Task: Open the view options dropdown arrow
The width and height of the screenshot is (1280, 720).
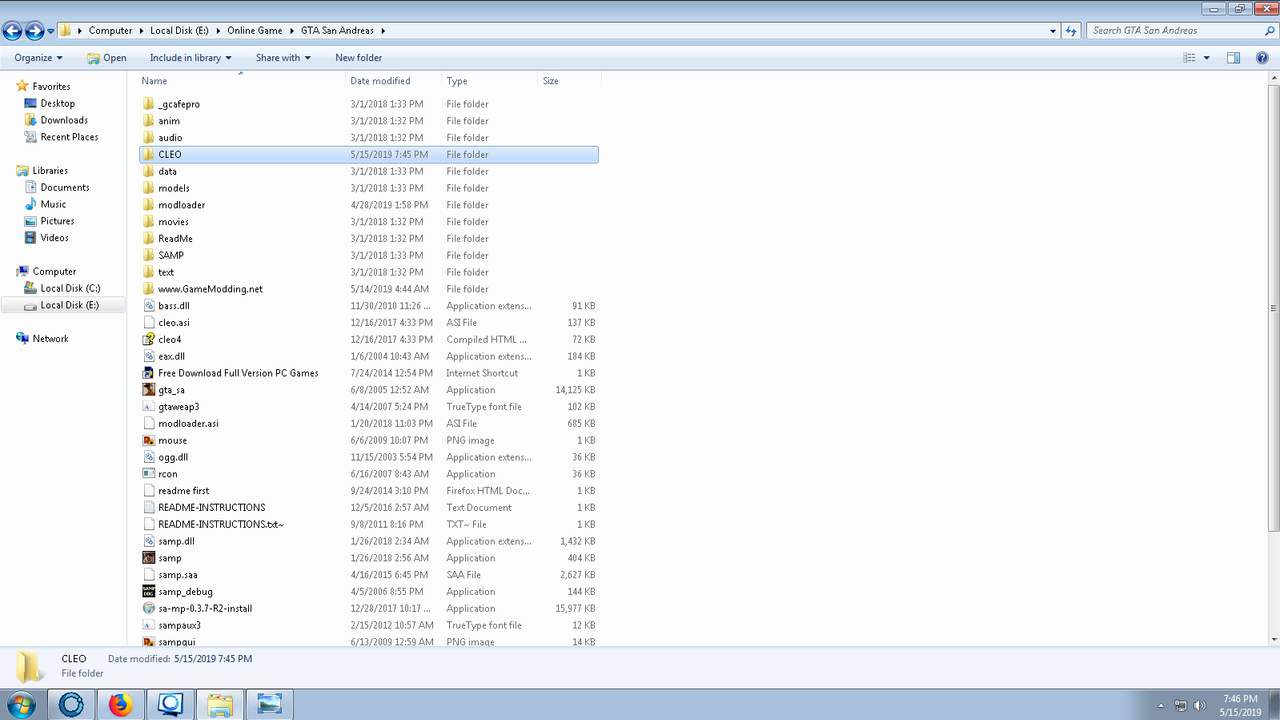Action: (1206, 58)
